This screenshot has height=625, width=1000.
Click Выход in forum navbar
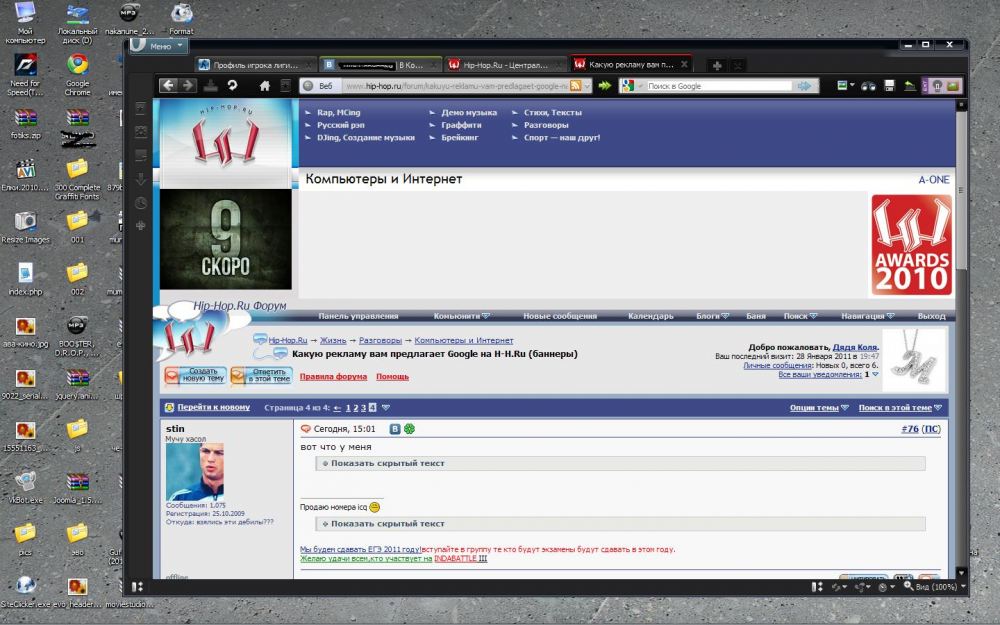click(x=931, y=316)
